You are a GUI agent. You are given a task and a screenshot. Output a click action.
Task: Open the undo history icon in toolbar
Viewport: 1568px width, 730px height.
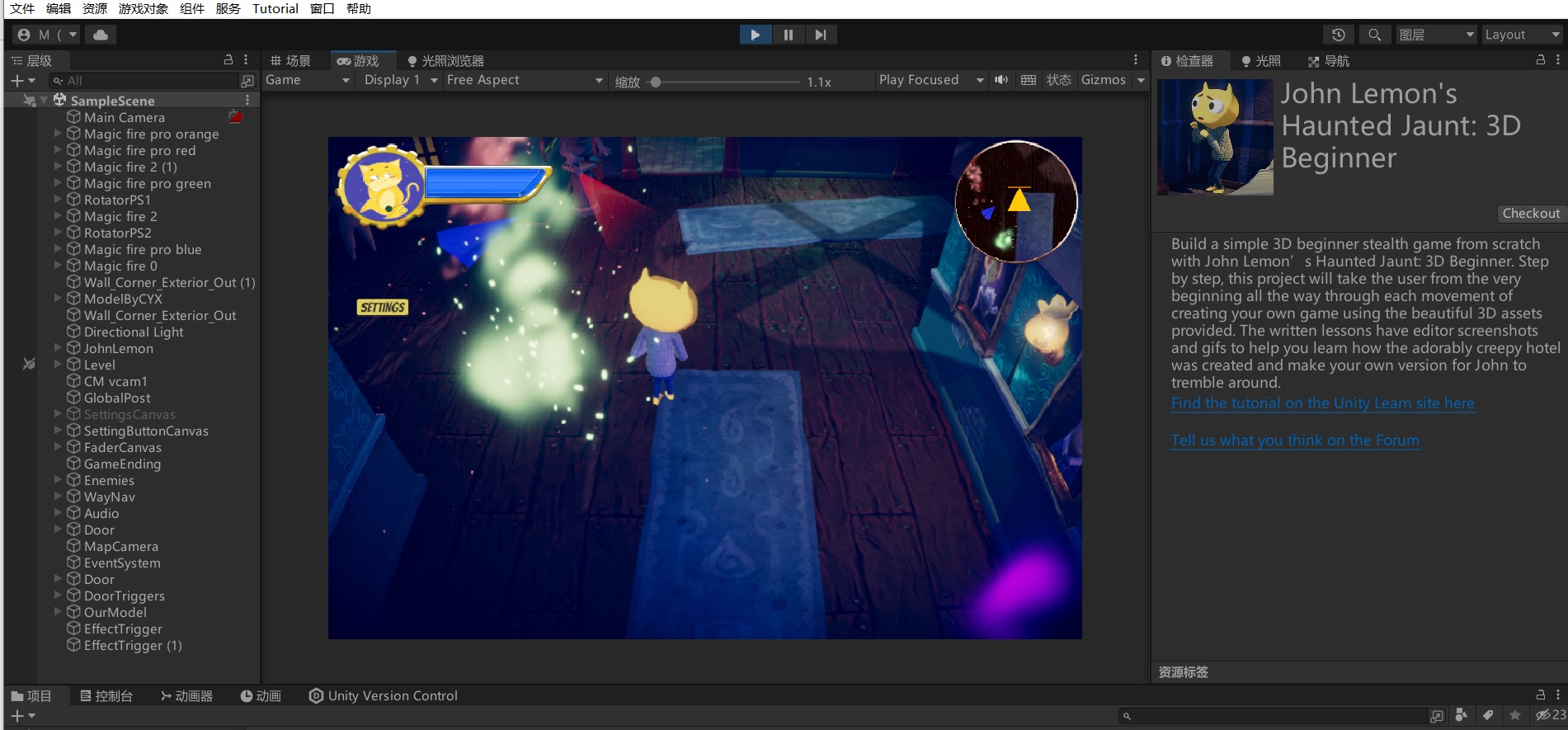[1338, 35]
